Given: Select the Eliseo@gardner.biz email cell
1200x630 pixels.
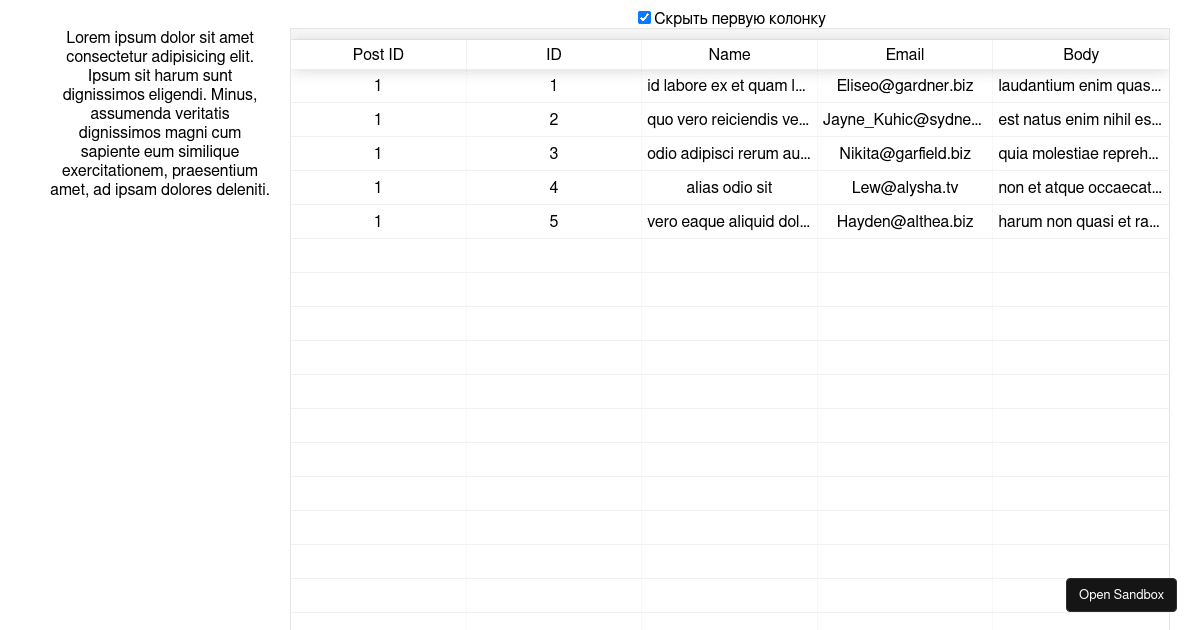Looking at the screenshot, I should (x=905, y=86).
